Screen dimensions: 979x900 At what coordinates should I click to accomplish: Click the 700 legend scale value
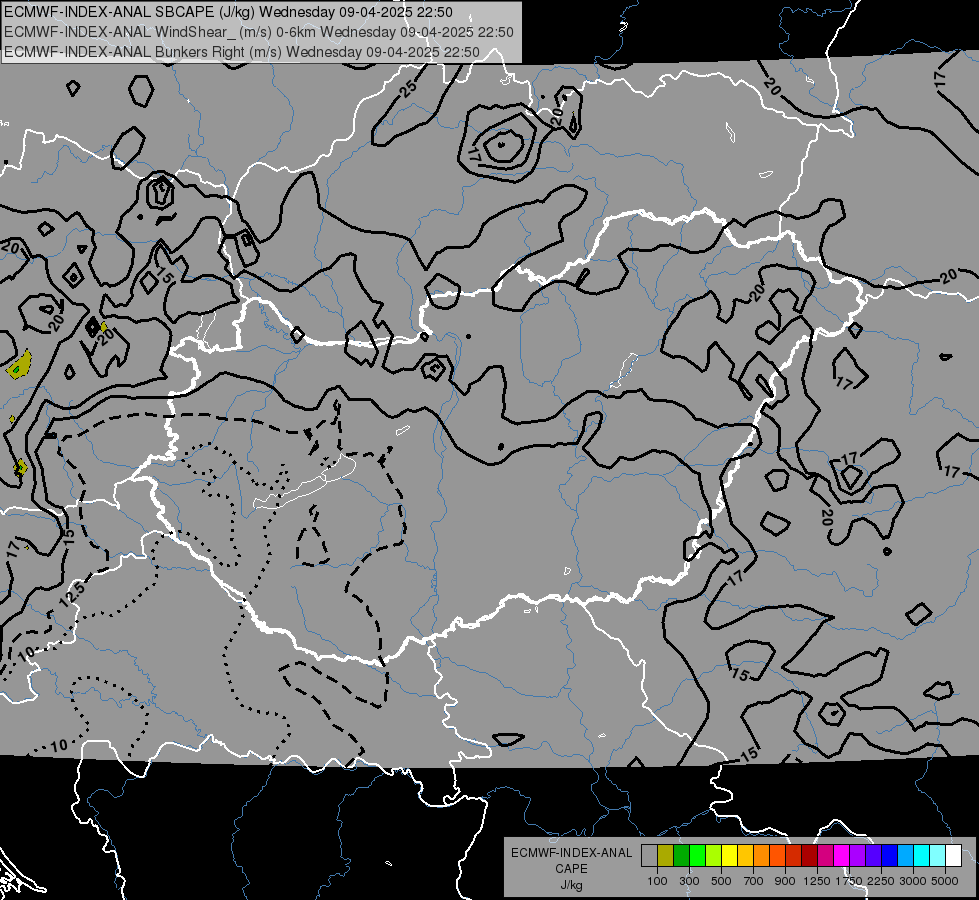pyautogui.click(x=754, y=881)
